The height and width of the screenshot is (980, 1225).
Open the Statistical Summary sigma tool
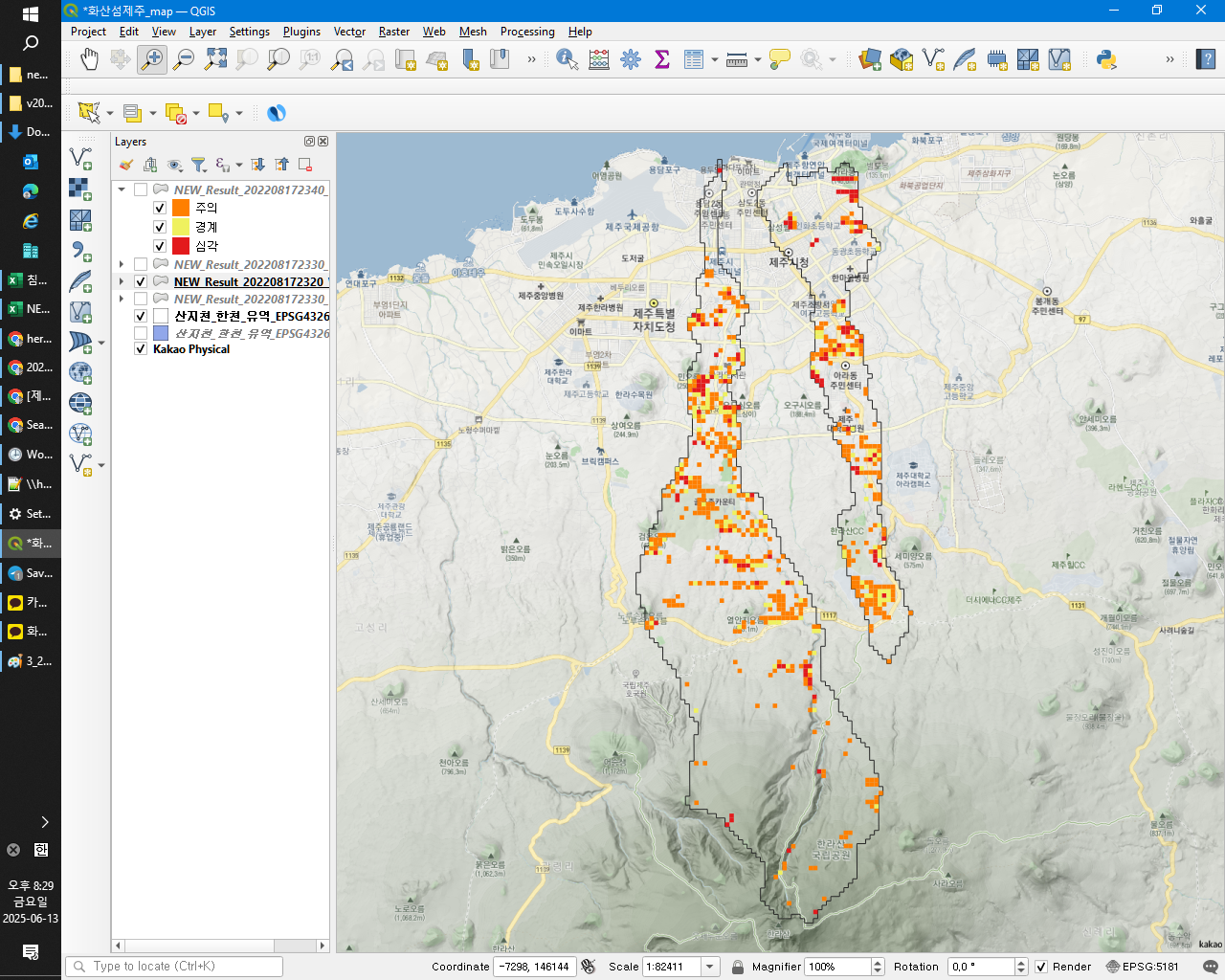coord(661,60)
